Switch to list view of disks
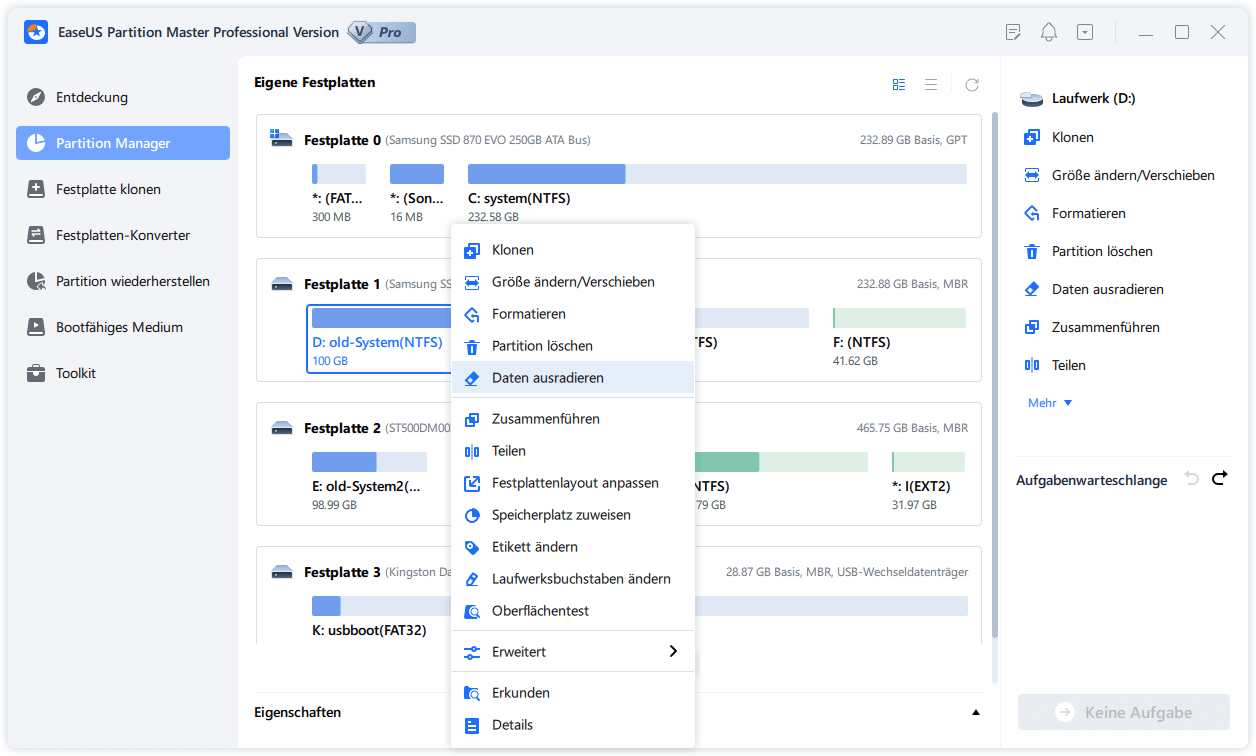 click(x=931, y=85)
